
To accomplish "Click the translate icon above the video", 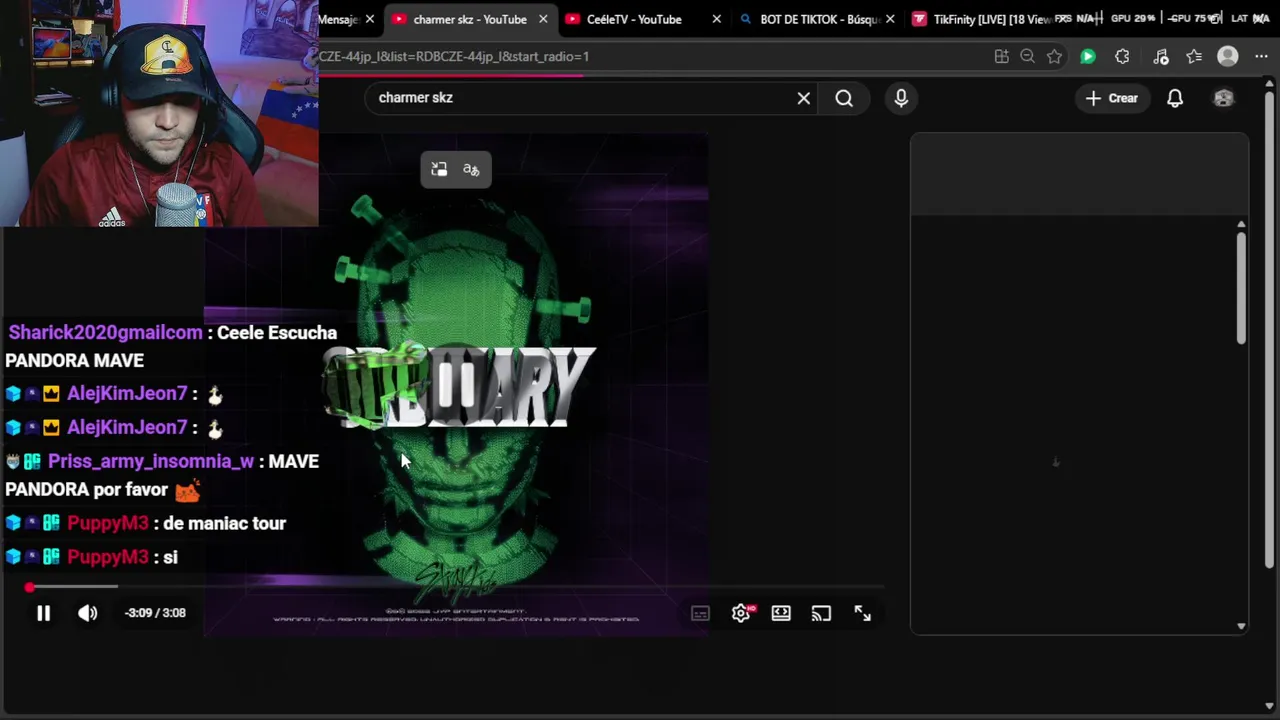I will 471,170.
